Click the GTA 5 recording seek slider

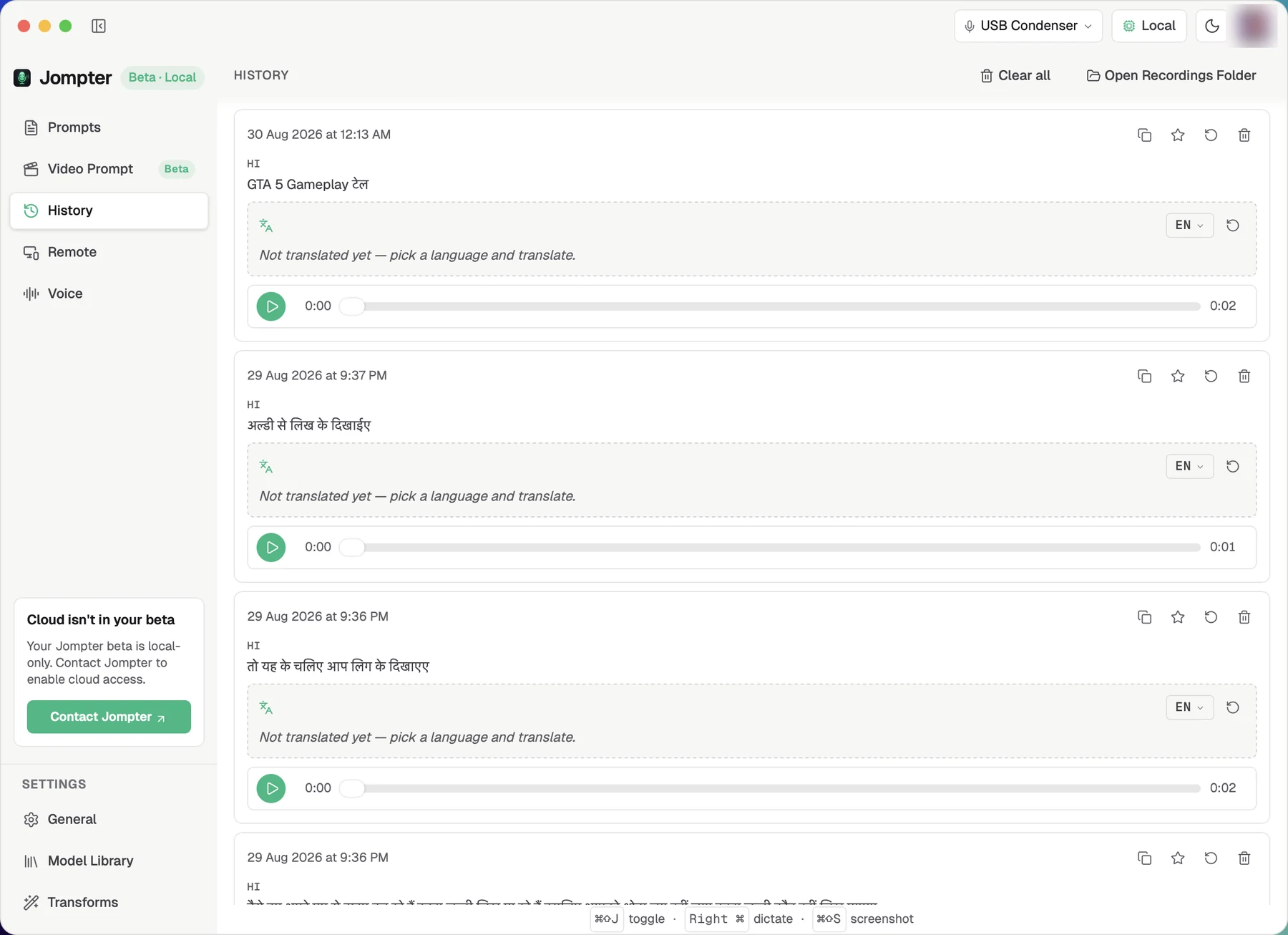click(770, 306)
